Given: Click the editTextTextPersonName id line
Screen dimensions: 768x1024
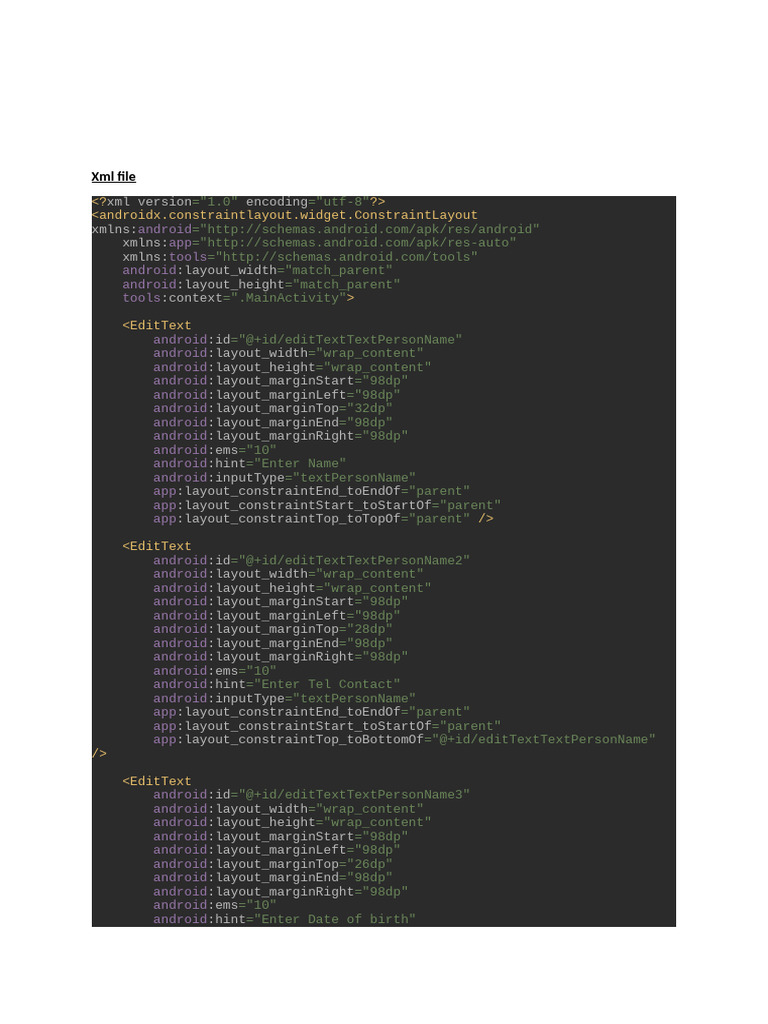Looking at the screenshot, I should click(308, 340).
